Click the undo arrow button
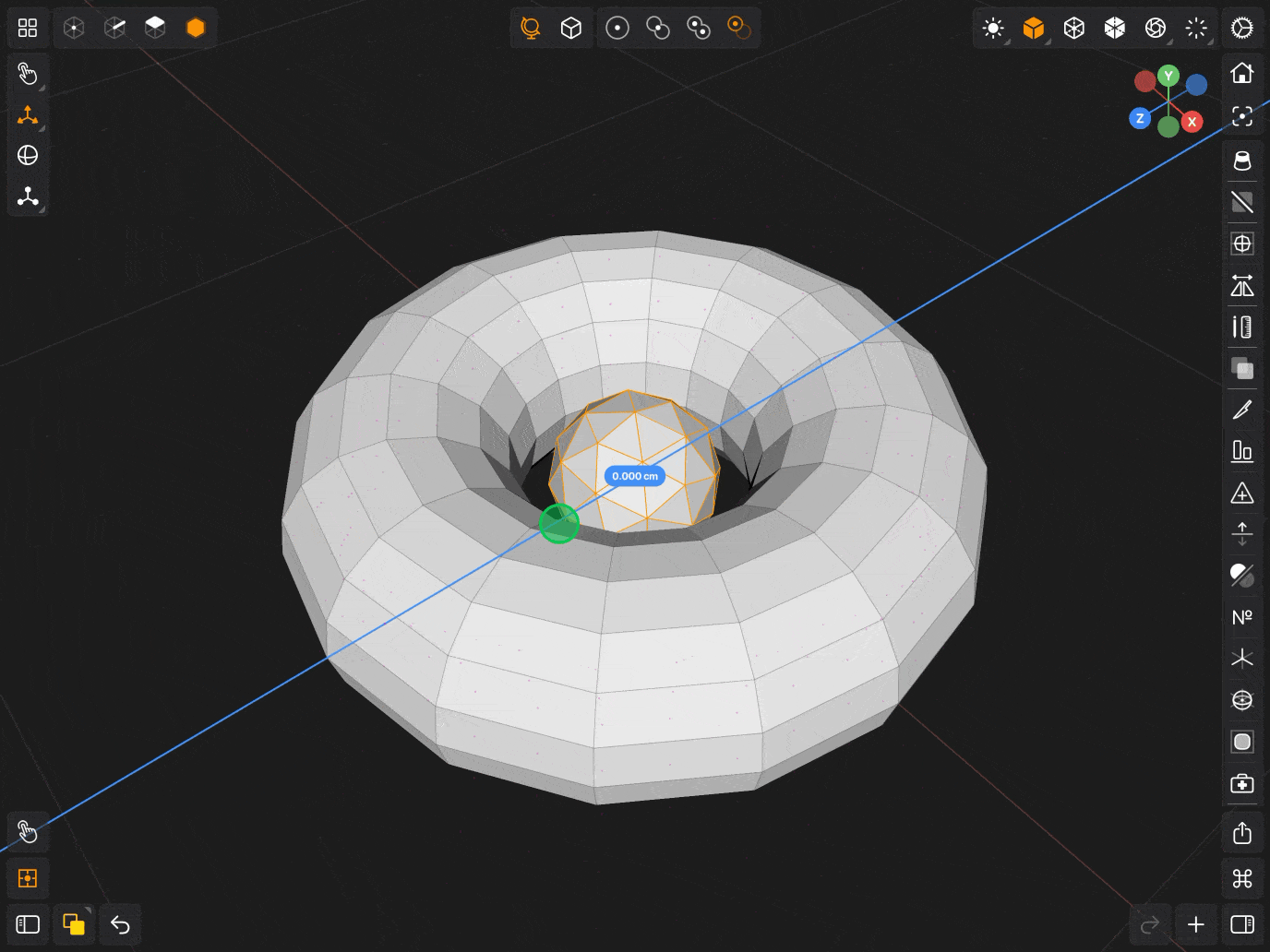This screenshot has height=952, width=1270. [120, 924]
